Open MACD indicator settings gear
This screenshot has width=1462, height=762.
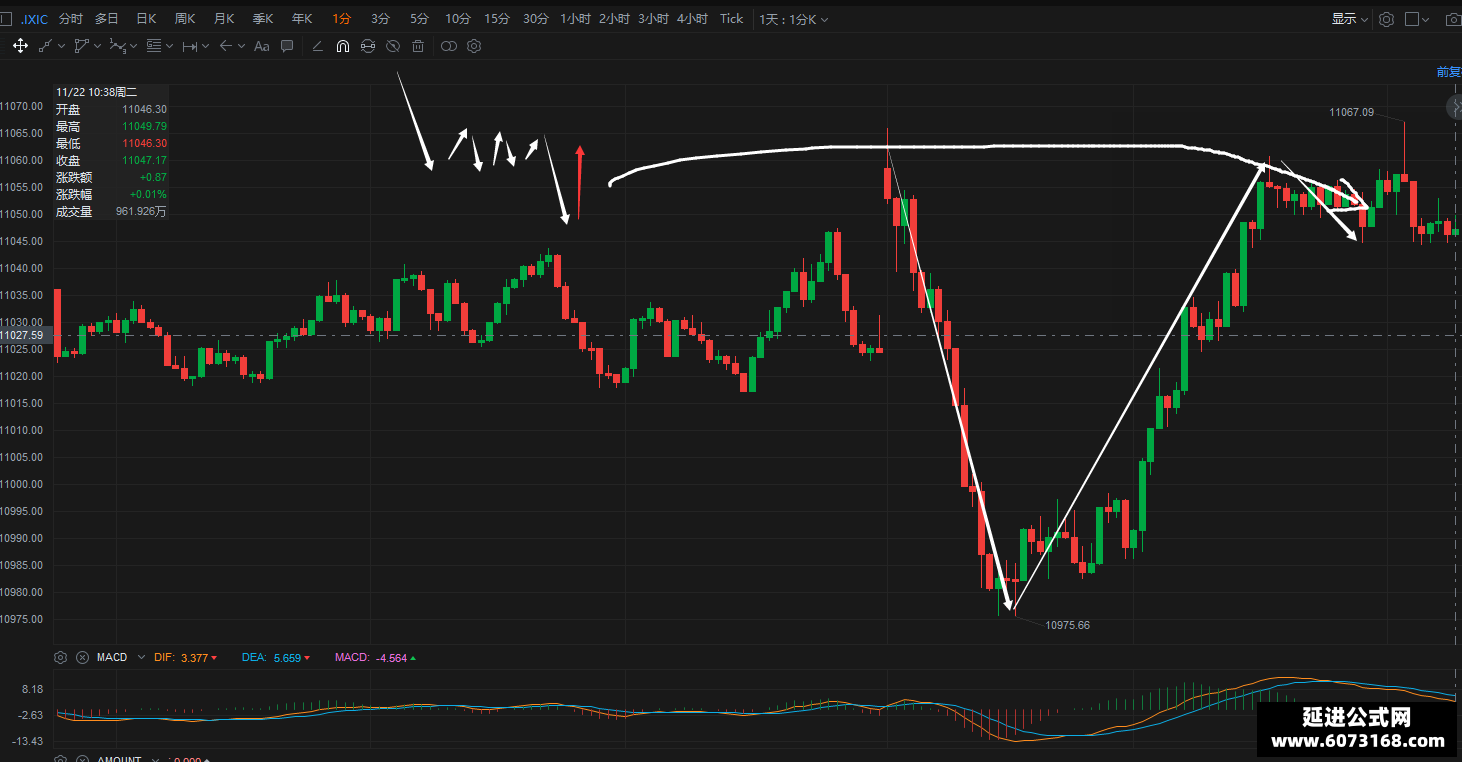tap(61, 657)
